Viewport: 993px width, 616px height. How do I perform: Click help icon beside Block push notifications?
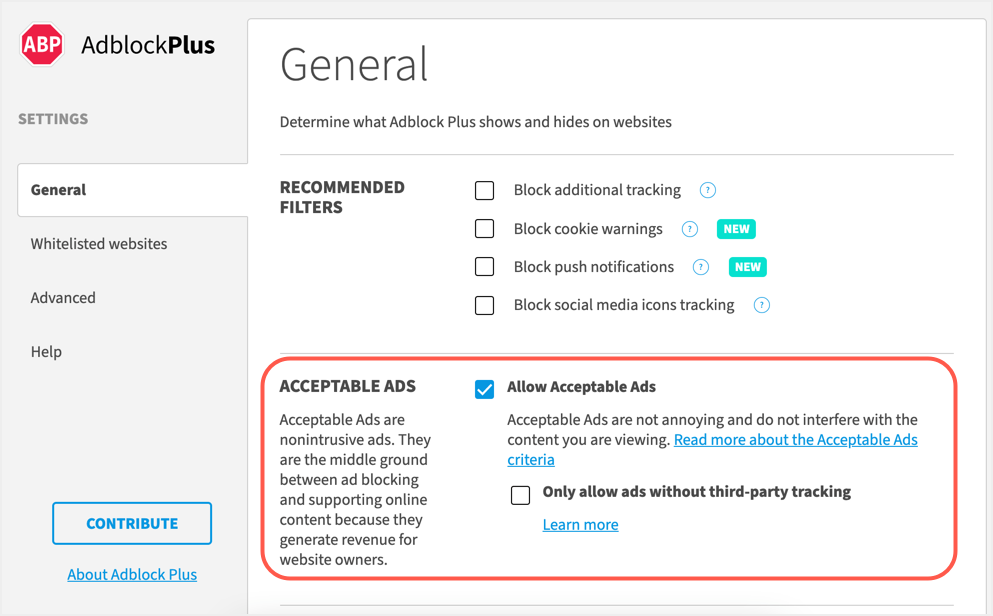coord(701,267)
